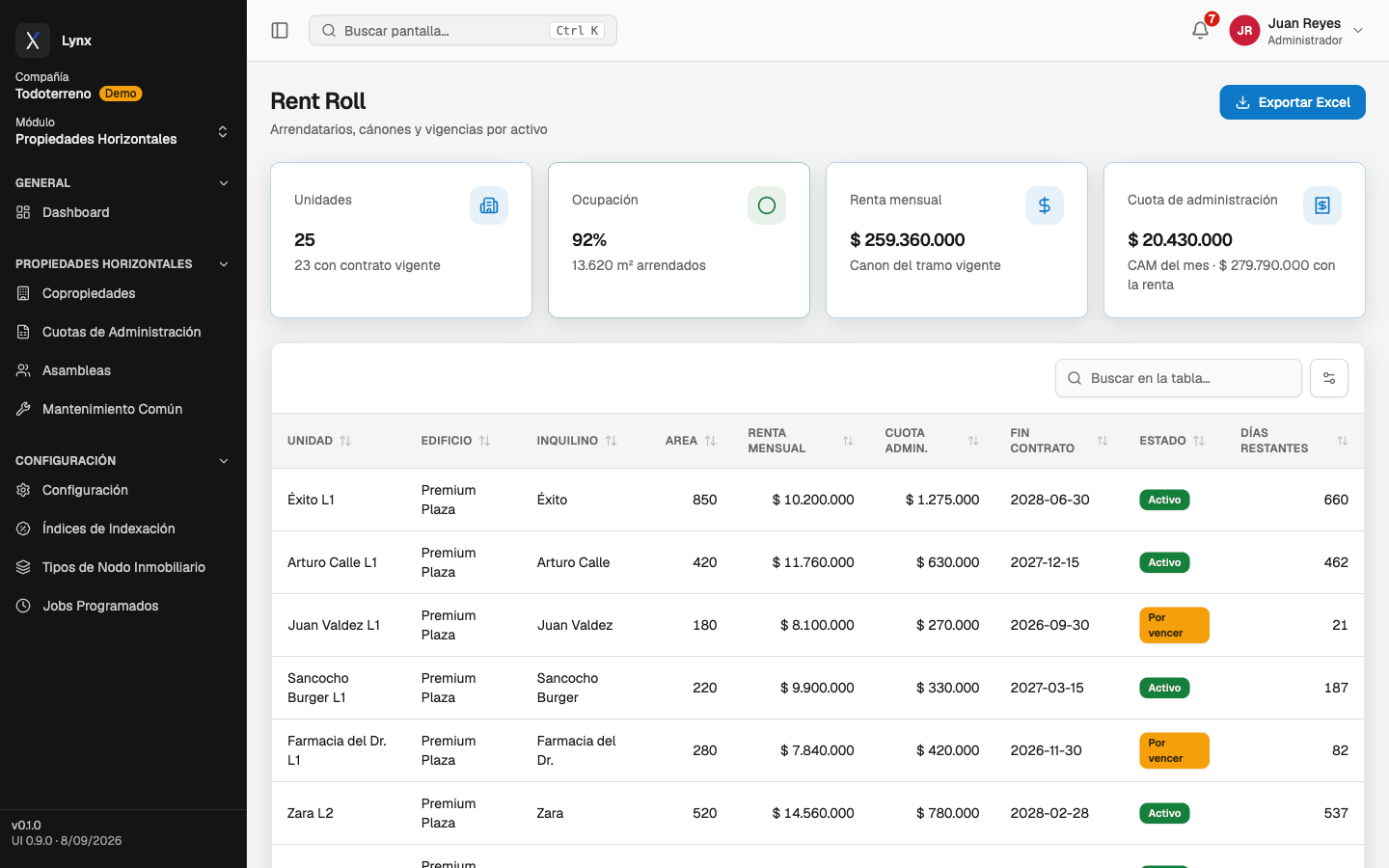1389x868 pixels.
Task: Sort by the EDIFICIO column
Action: click(x=455, y=441)
